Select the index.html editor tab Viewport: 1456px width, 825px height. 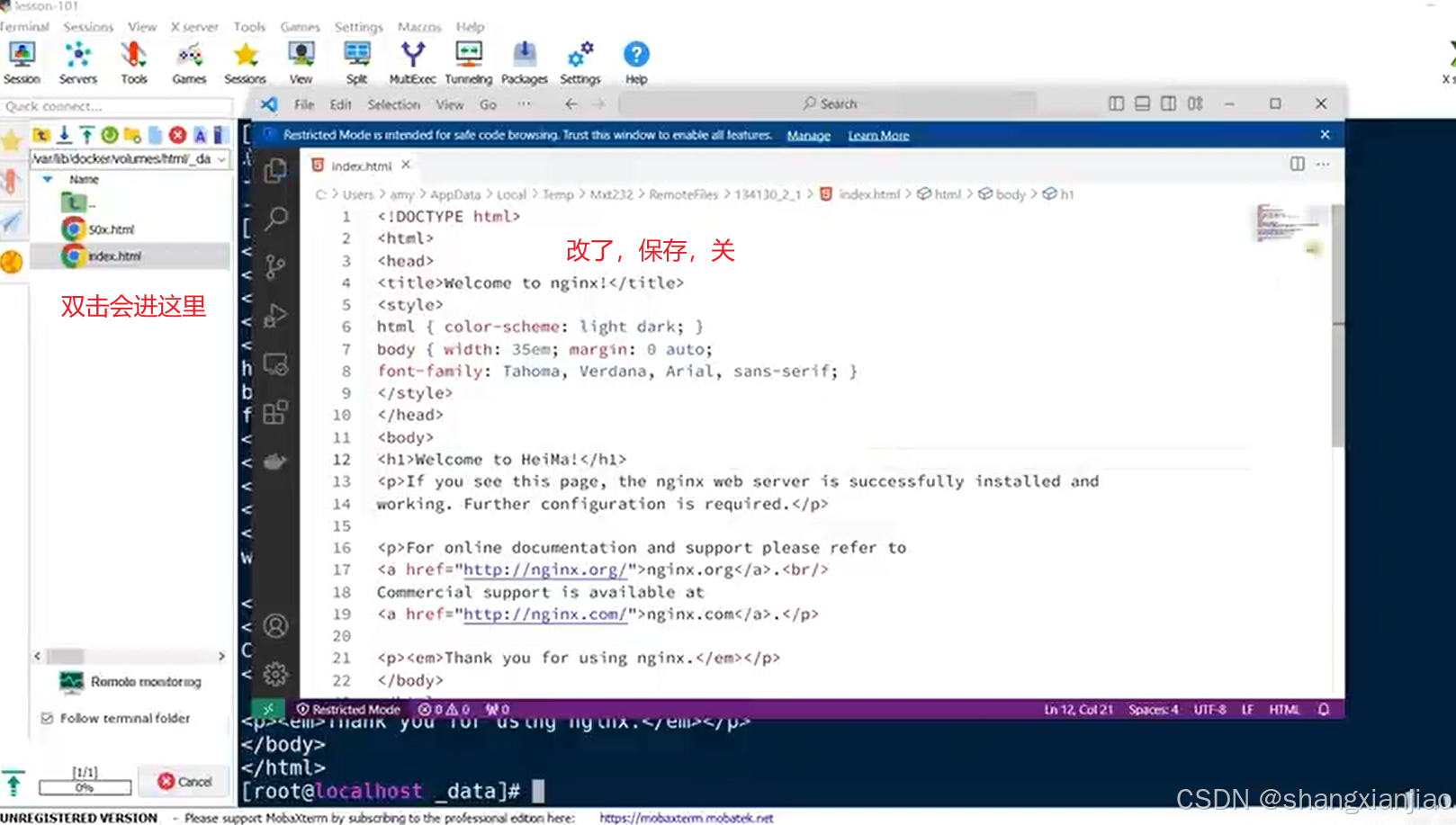(x=360, y=166)
